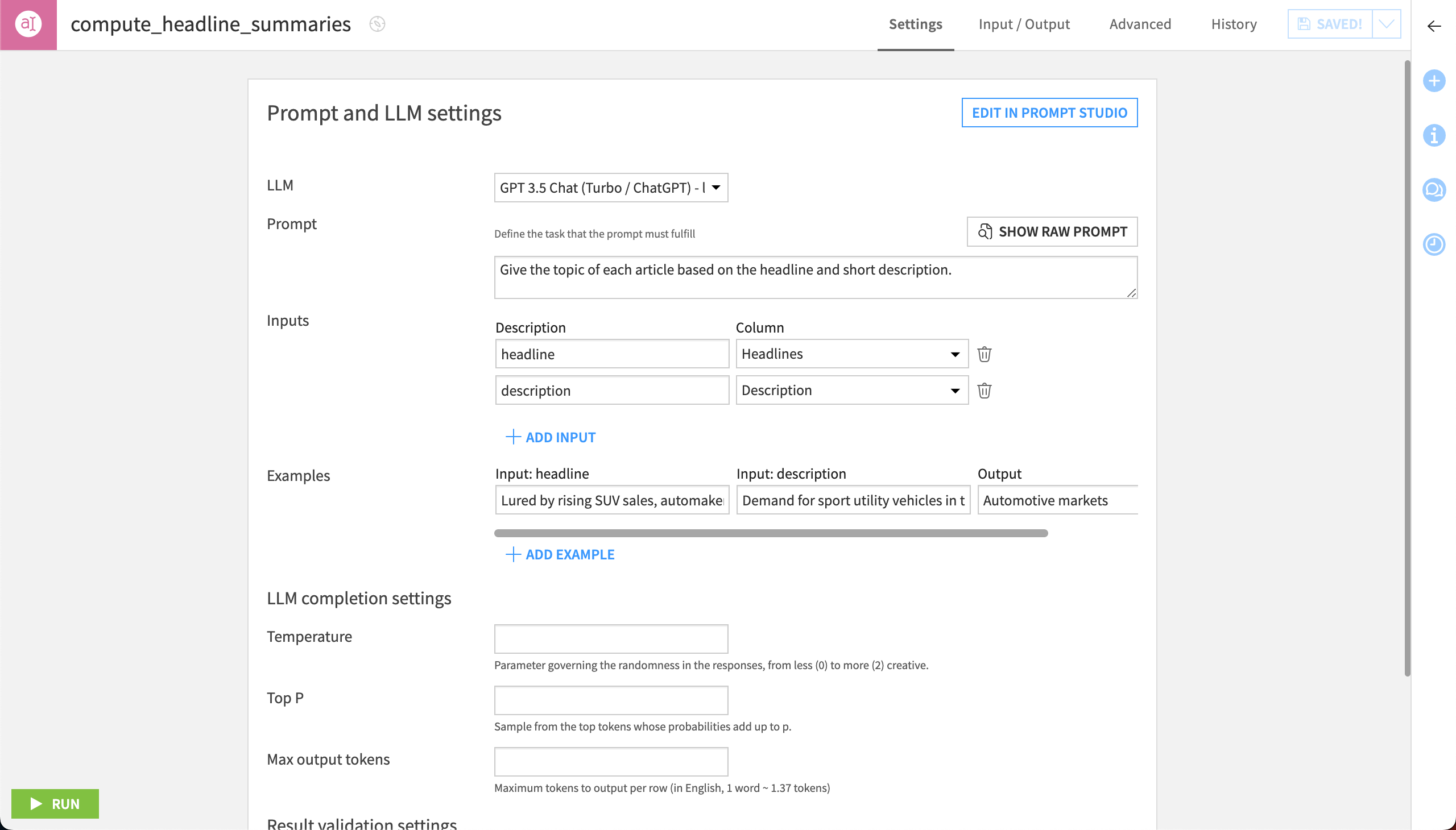Open the activity history clock icon
Viewport: 1456px width, 830px height.
point(1434,244)
